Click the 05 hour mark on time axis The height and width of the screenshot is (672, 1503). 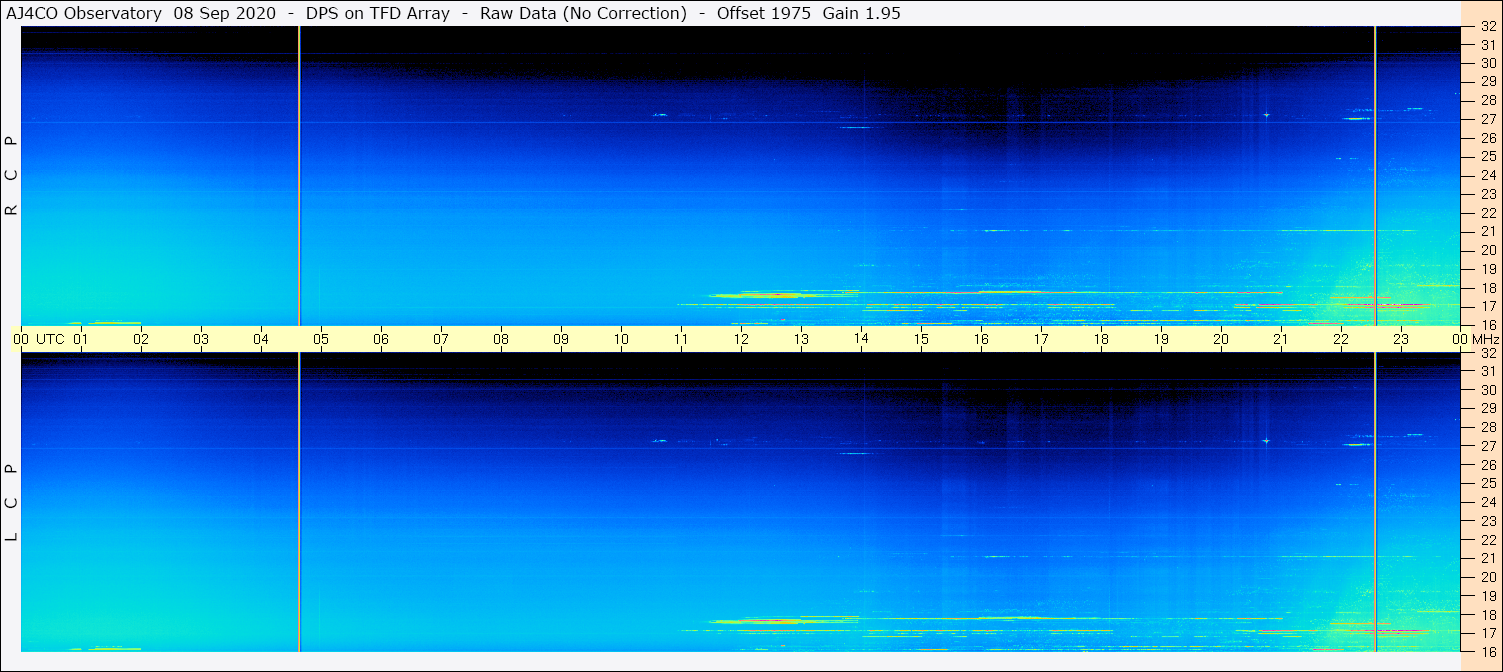[x=321, y=339]
